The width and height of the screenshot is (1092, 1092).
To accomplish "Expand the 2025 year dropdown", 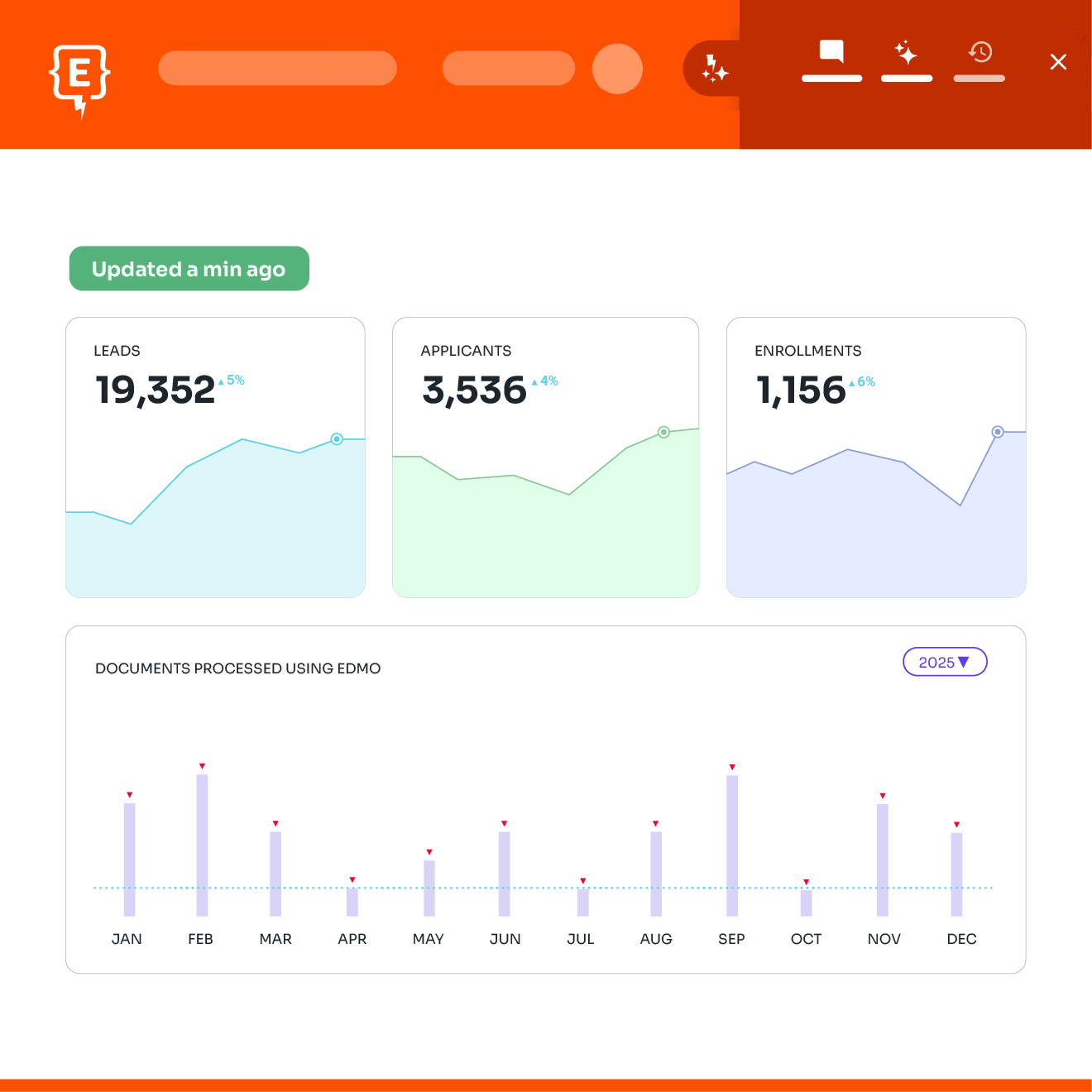I will [x=945, y=662].
